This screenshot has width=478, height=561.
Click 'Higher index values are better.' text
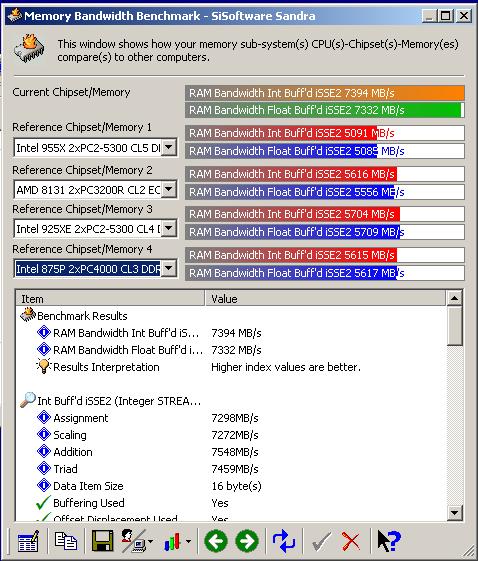coord(286,367)
